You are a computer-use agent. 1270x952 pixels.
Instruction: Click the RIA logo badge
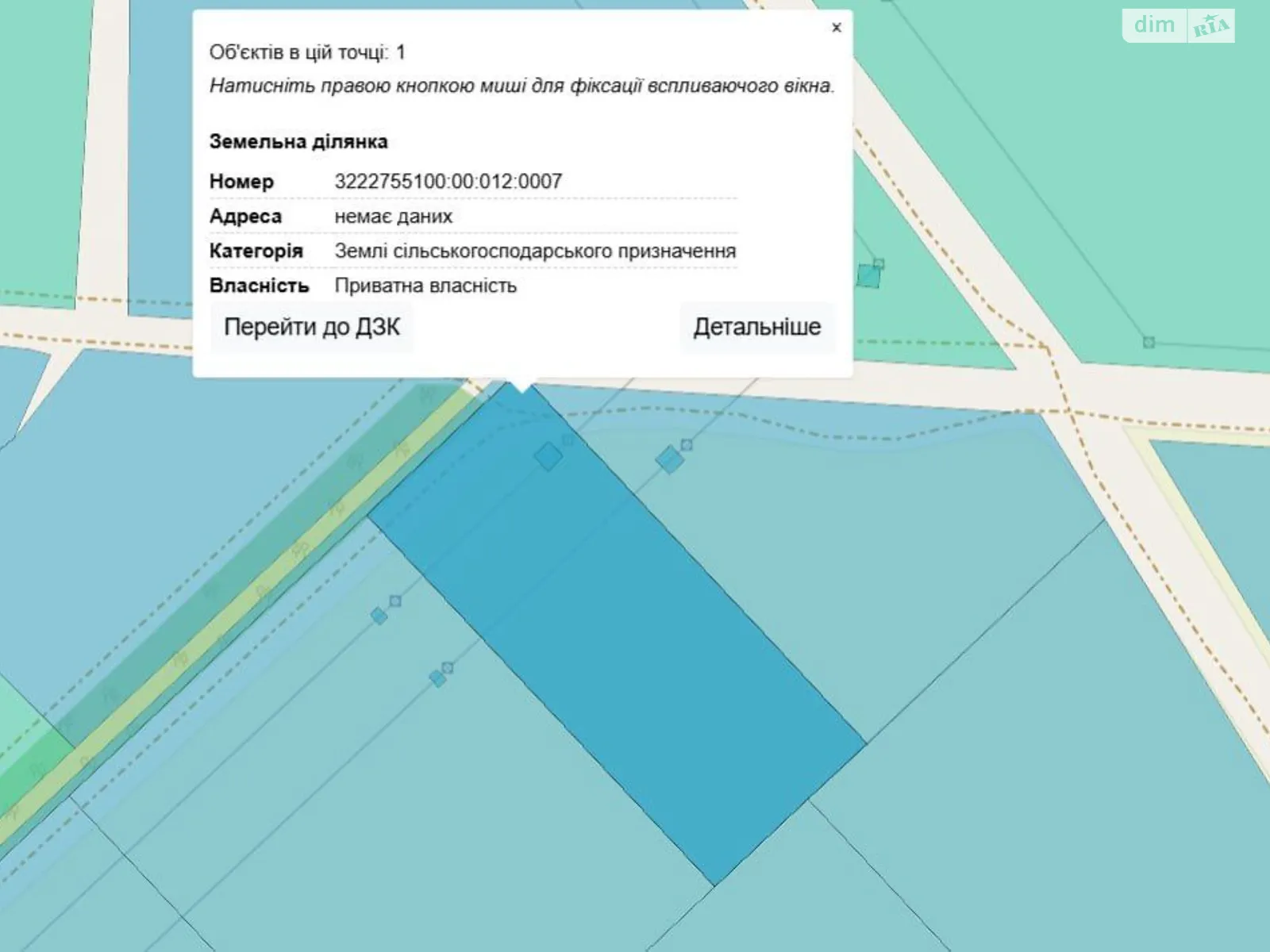1211,27
